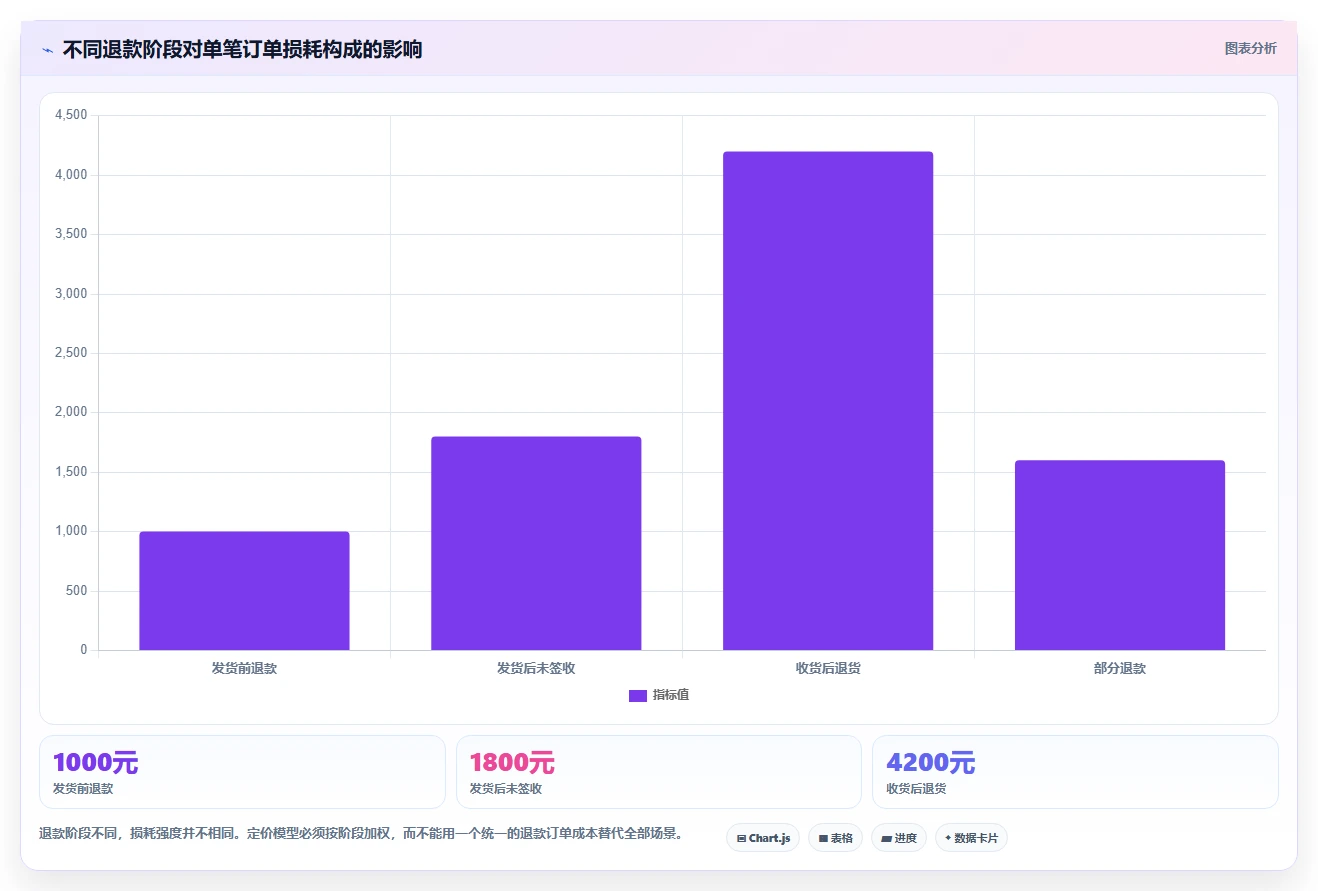Click the chart title 不同退款阶段对单笔订单损耗构成的影响
The image size is (1318, 891).
click(x=242, y=49)
